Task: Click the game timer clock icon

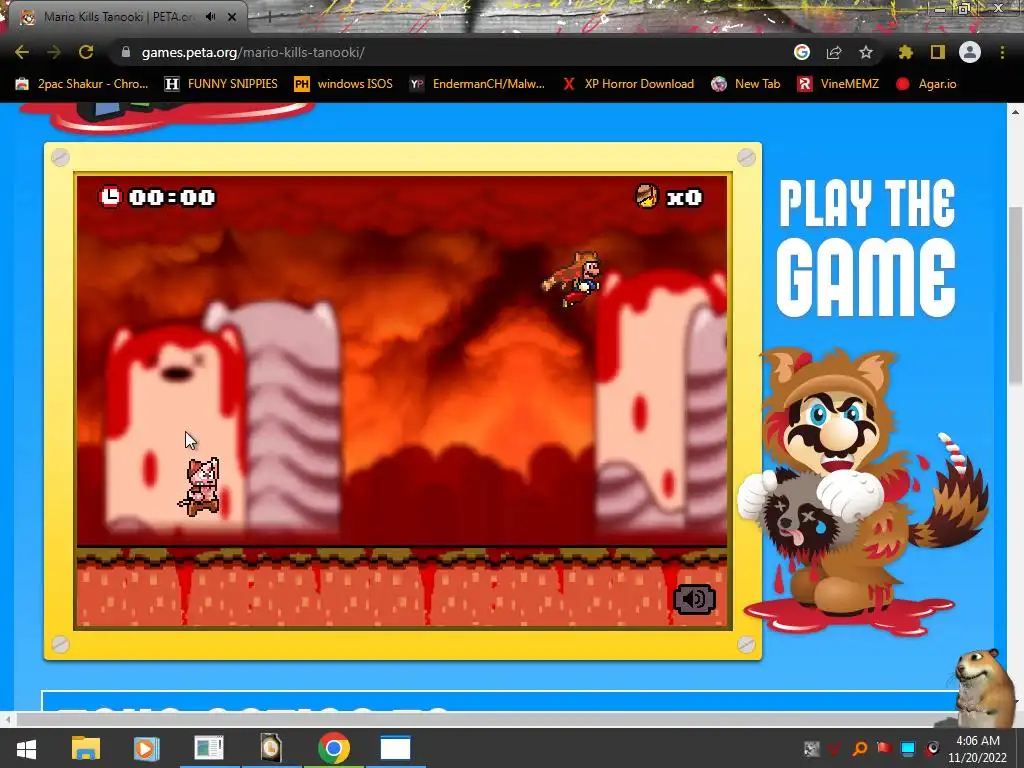Action: click(110, 196)
